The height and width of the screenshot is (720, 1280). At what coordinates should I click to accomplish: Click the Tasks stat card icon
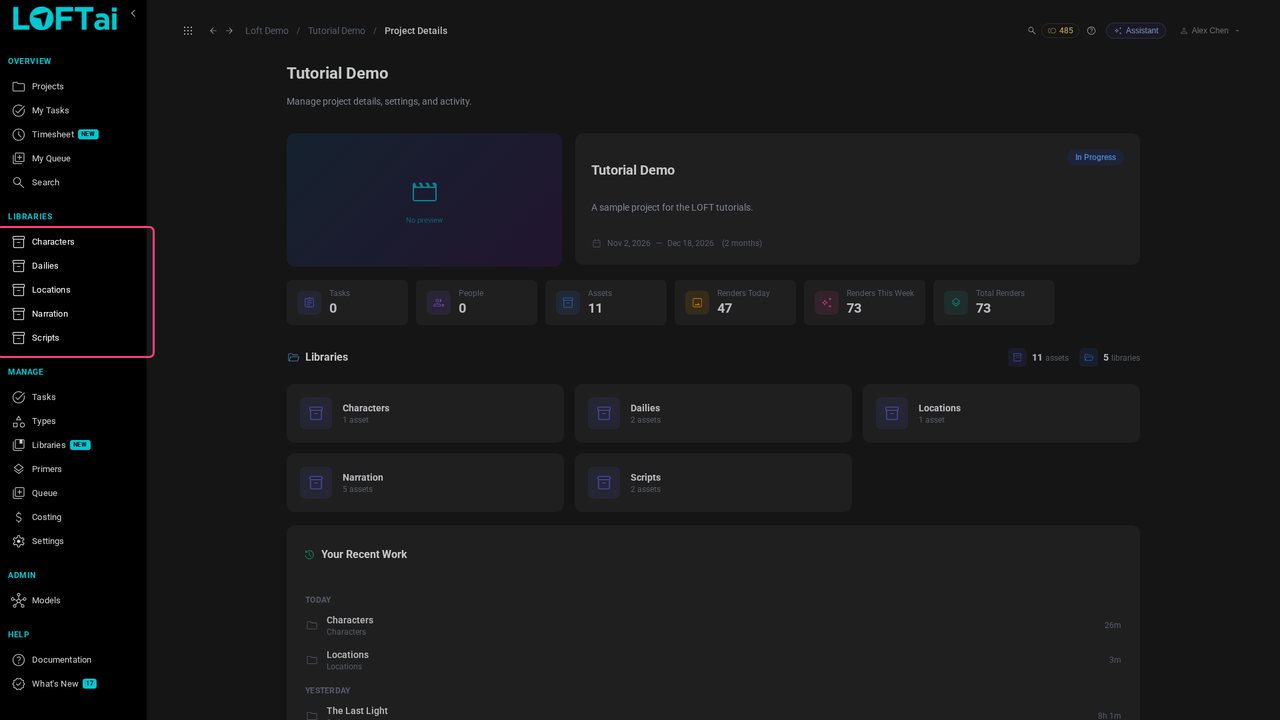pos(310,302)
